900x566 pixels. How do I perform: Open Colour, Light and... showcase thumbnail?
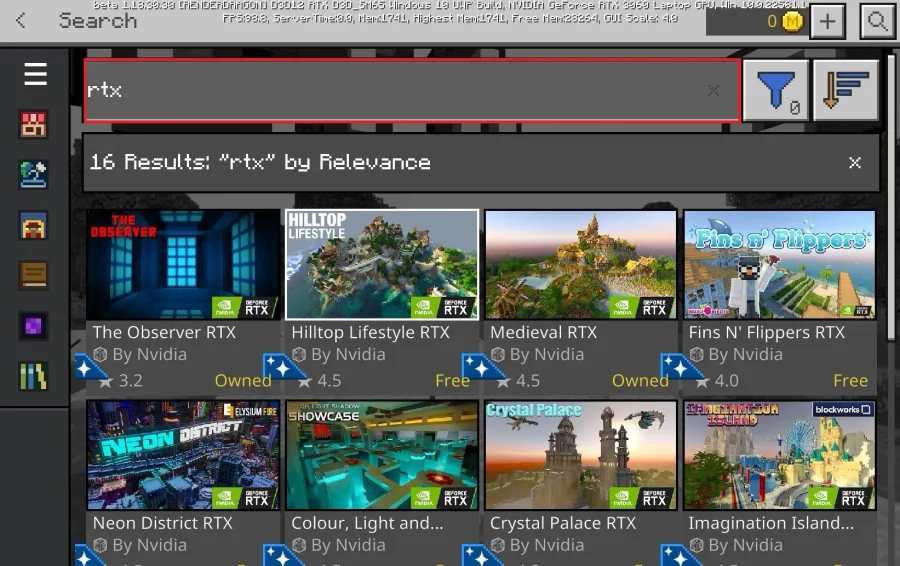(x=382, y=455)
